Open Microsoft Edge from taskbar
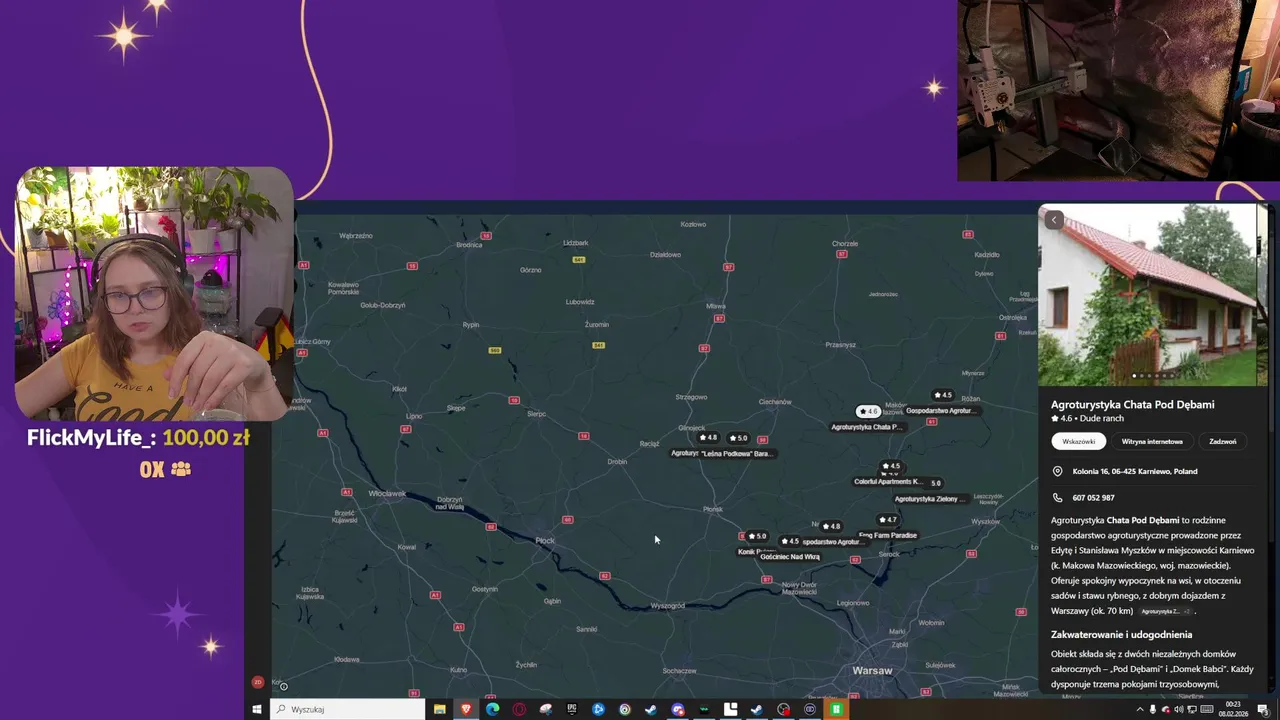Viewport: 1280px width, 720px height. (492, 709)
